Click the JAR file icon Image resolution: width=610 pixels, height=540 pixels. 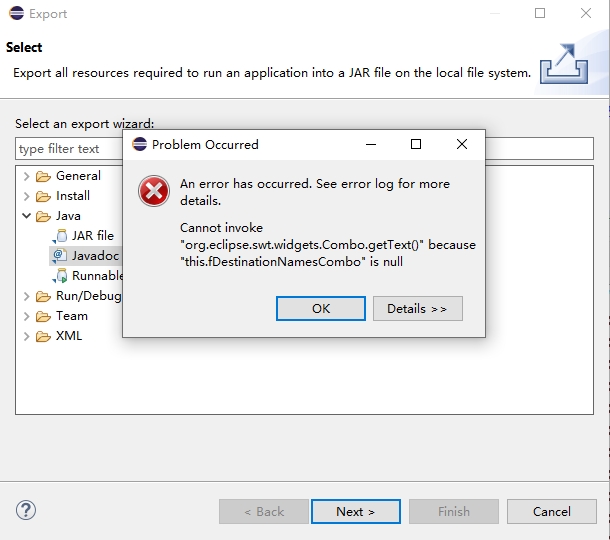(x=60, y=236)
